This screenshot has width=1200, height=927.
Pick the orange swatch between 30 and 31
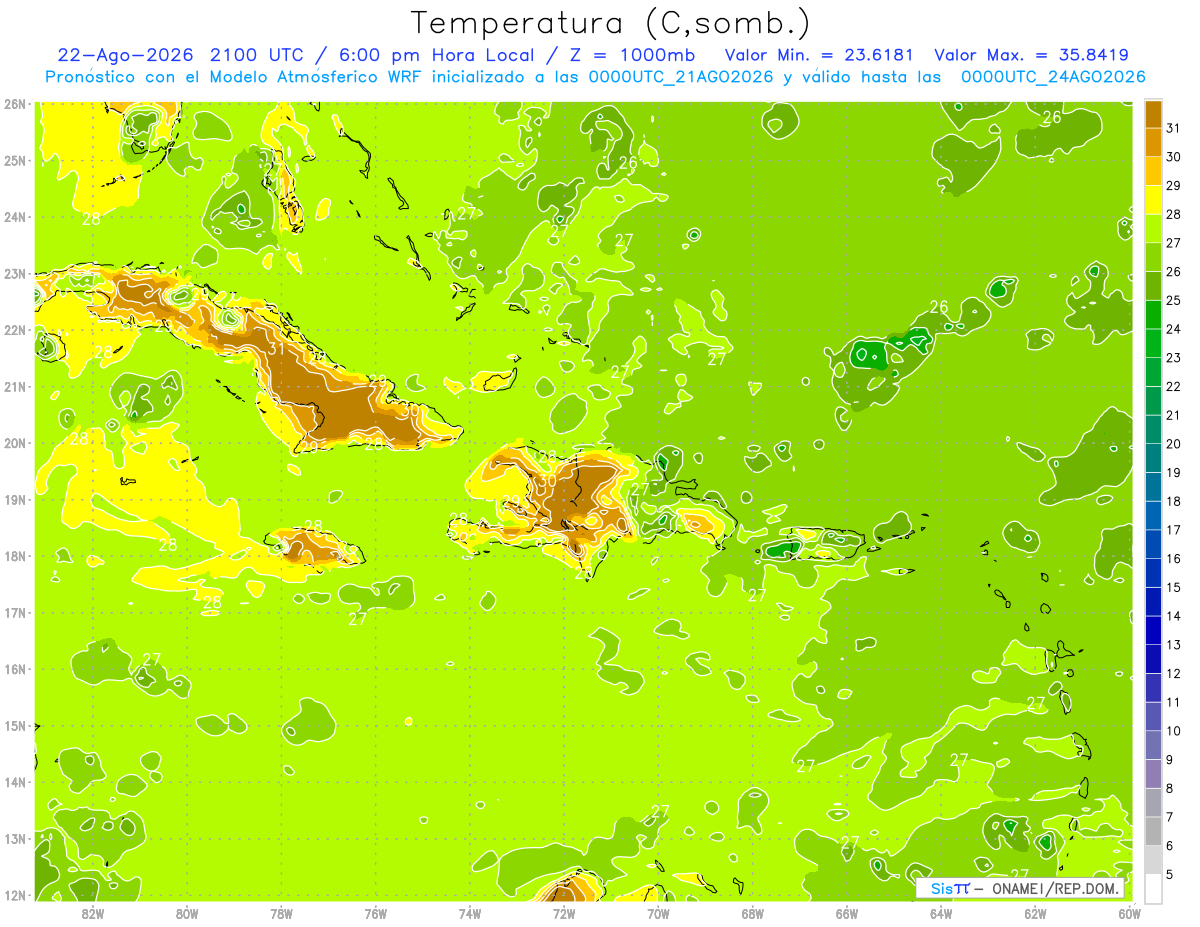point(1153,143)
